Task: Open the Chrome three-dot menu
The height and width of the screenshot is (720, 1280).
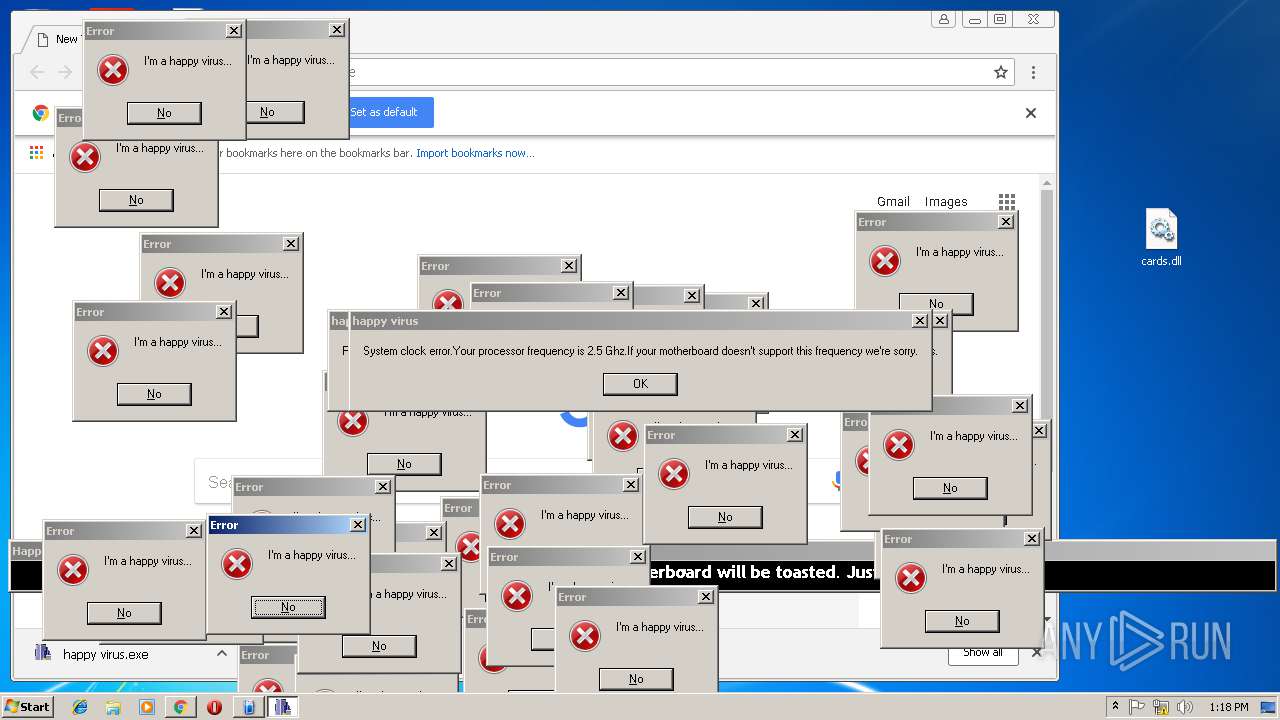Action: point(1033,72)
